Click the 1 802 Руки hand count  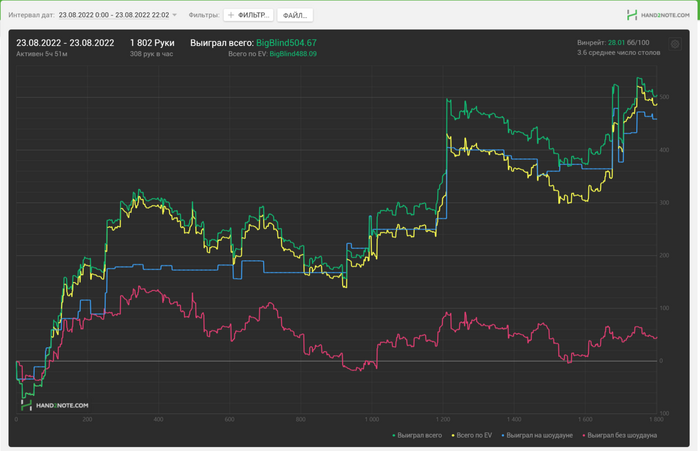[x=152, y=43]
